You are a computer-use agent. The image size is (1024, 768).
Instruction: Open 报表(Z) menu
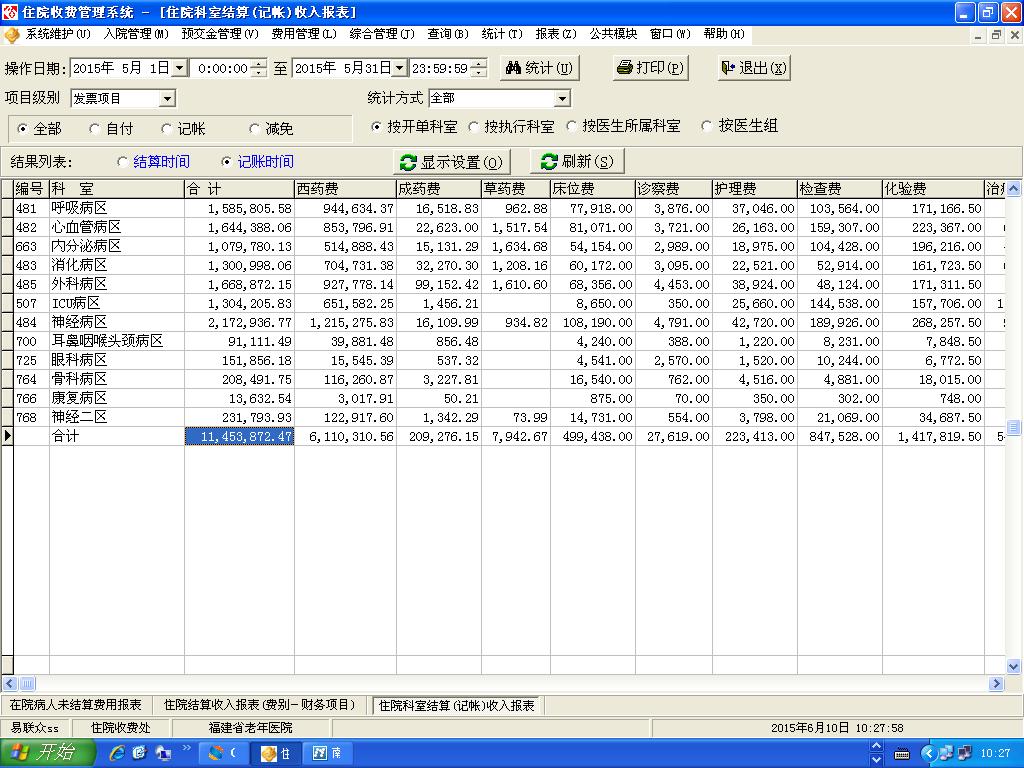(x=556, y=34)
